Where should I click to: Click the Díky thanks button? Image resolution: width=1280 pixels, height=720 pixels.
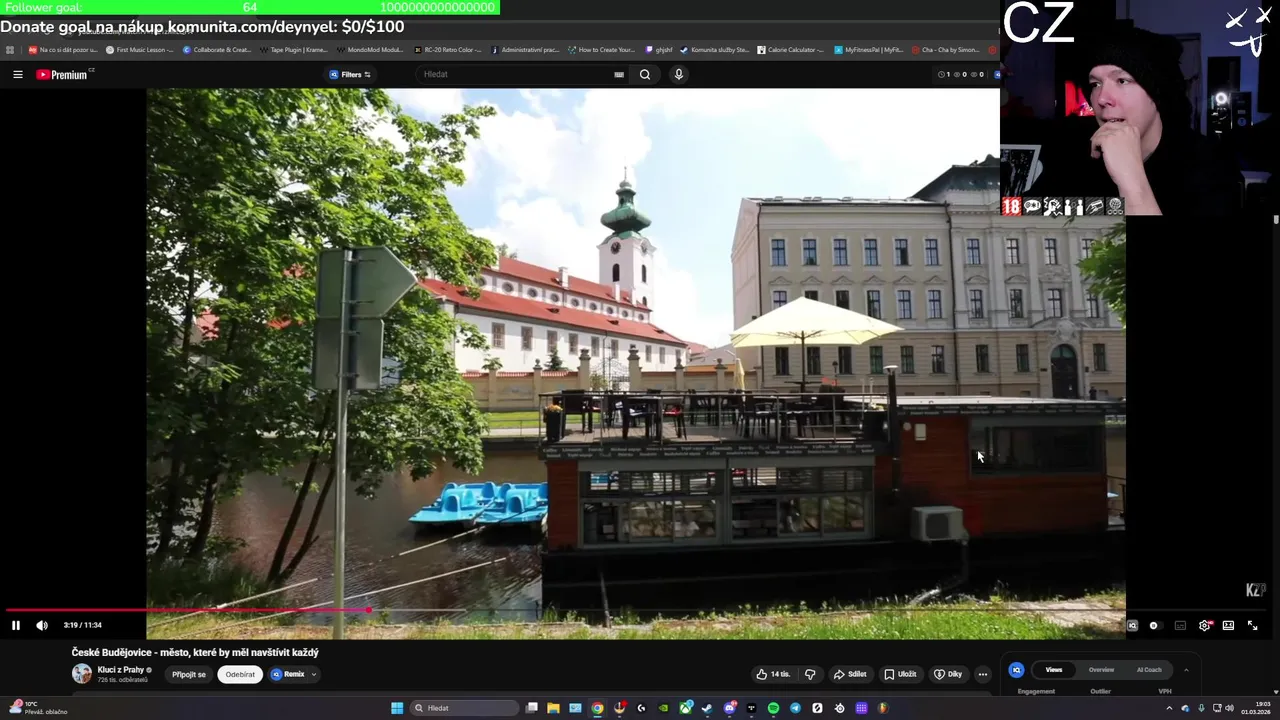click(948, 674)
